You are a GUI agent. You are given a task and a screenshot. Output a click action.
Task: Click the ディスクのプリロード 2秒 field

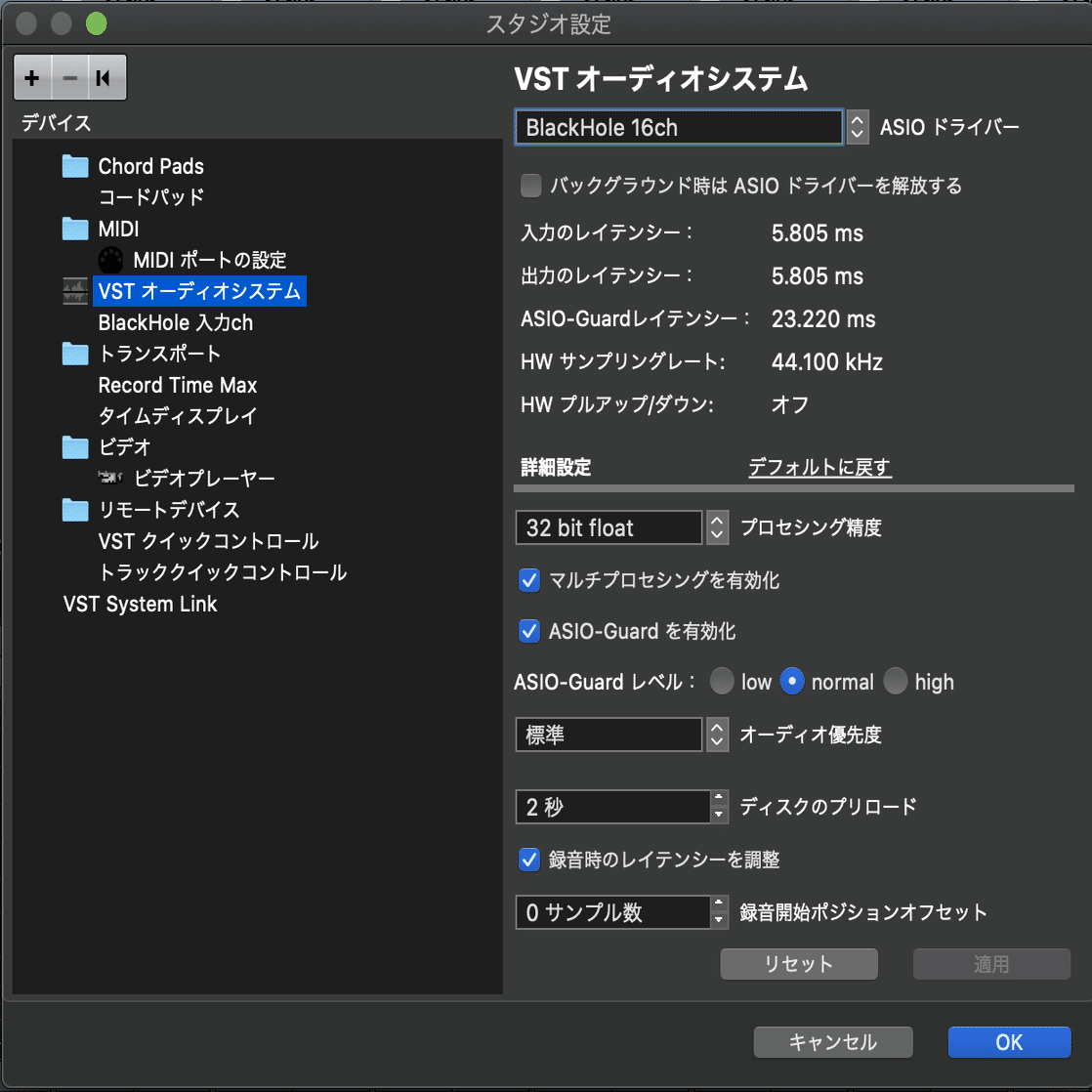[x=606, y=807]
